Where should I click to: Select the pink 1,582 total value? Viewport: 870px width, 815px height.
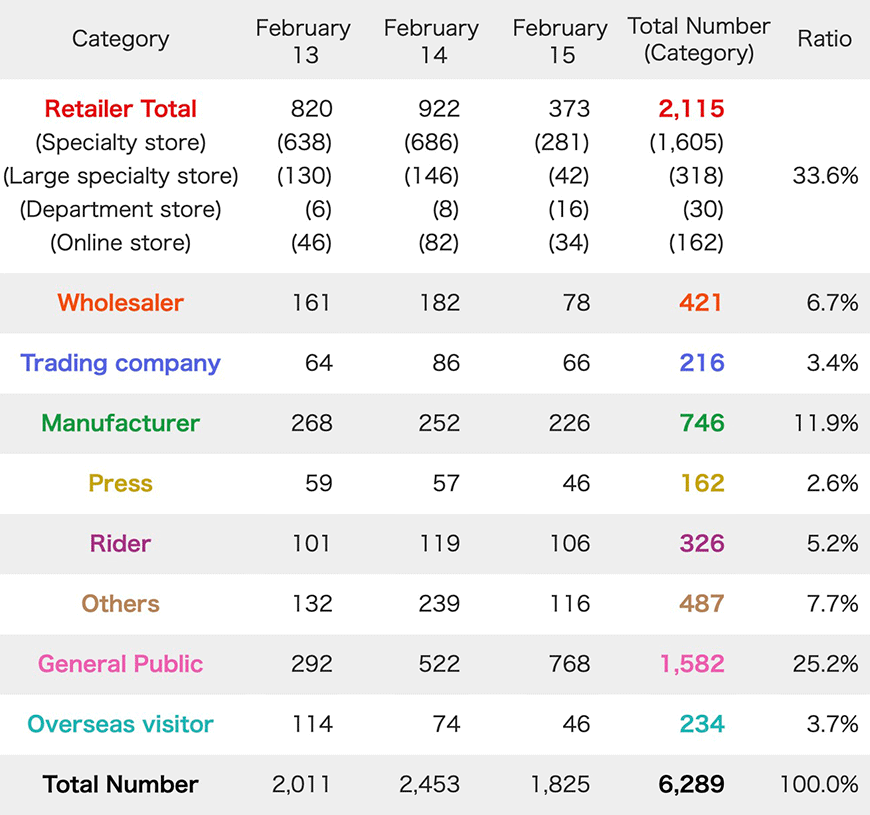coord(692,664)
